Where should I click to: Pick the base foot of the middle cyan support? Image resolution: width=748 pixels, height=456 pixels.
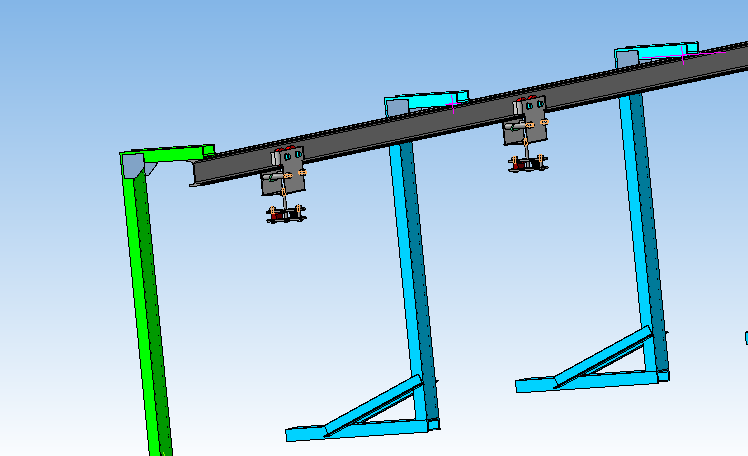pyautogui.click(x=363, y=430)
